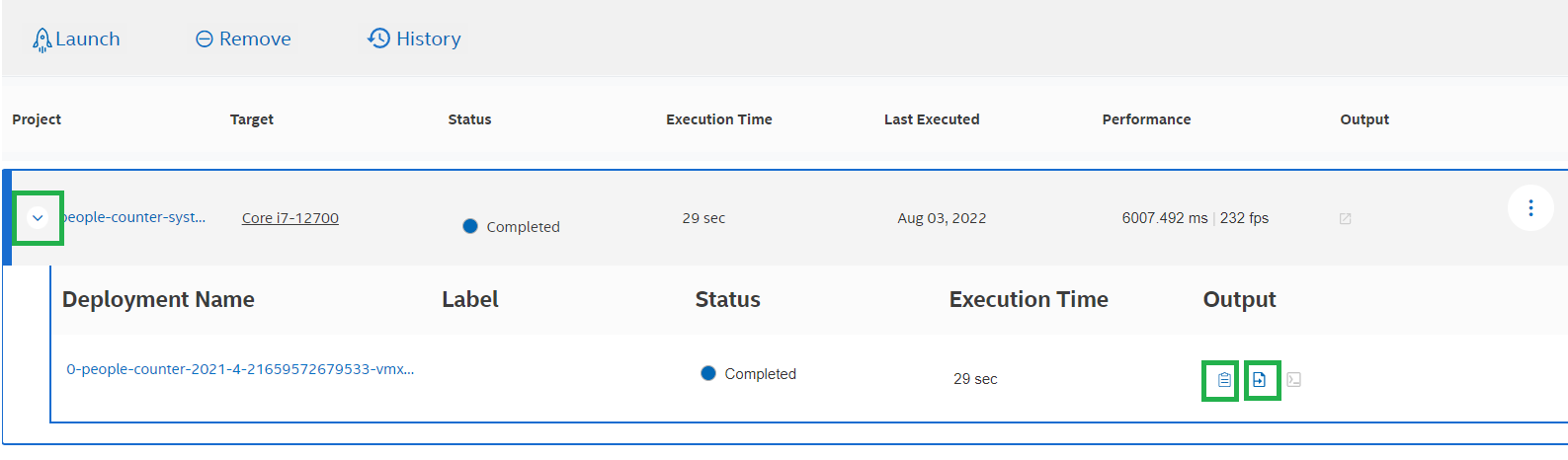This screenshot has width=1568, height=460.
Task: Click the 6007.492 ms performance value
Action: [x=1165, y=218]
